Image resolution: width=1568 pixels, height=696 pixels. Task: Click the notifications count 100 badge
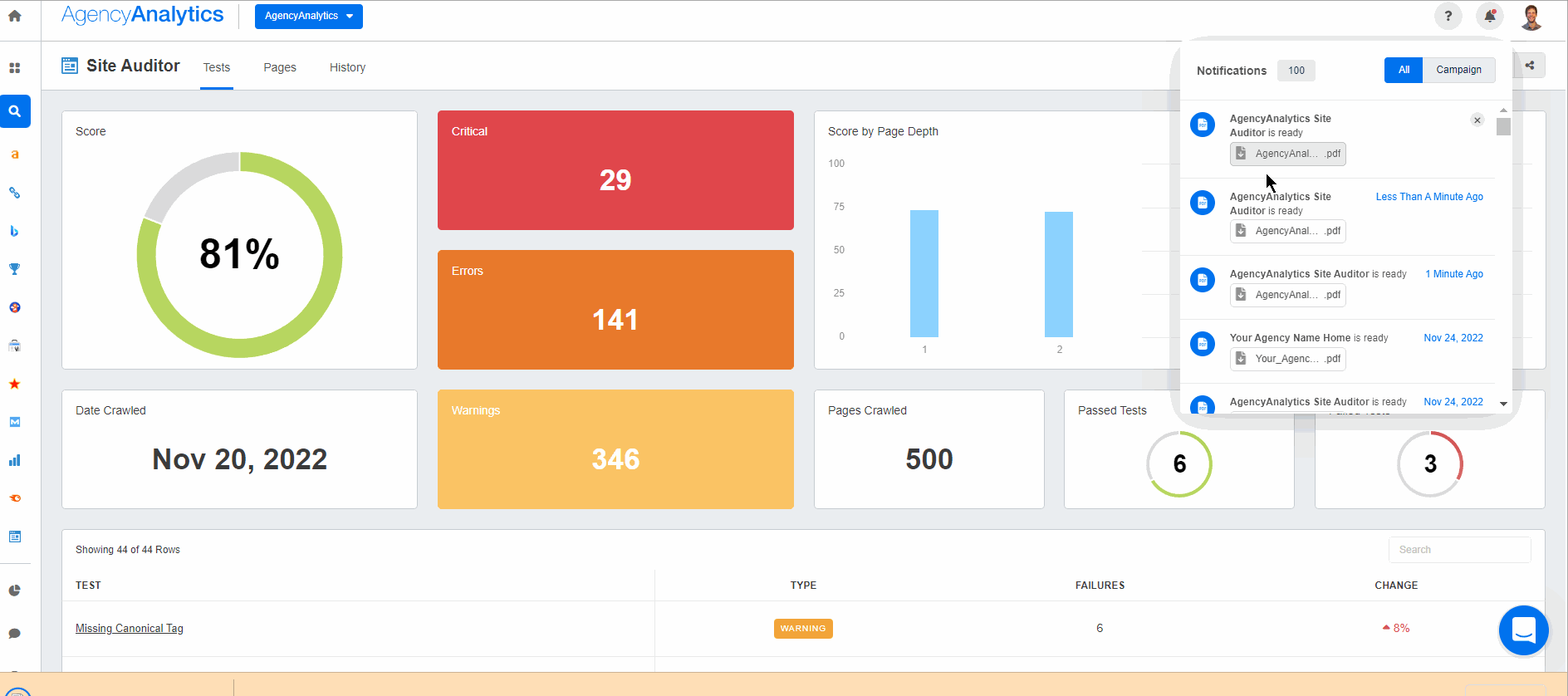point(1296,71)
